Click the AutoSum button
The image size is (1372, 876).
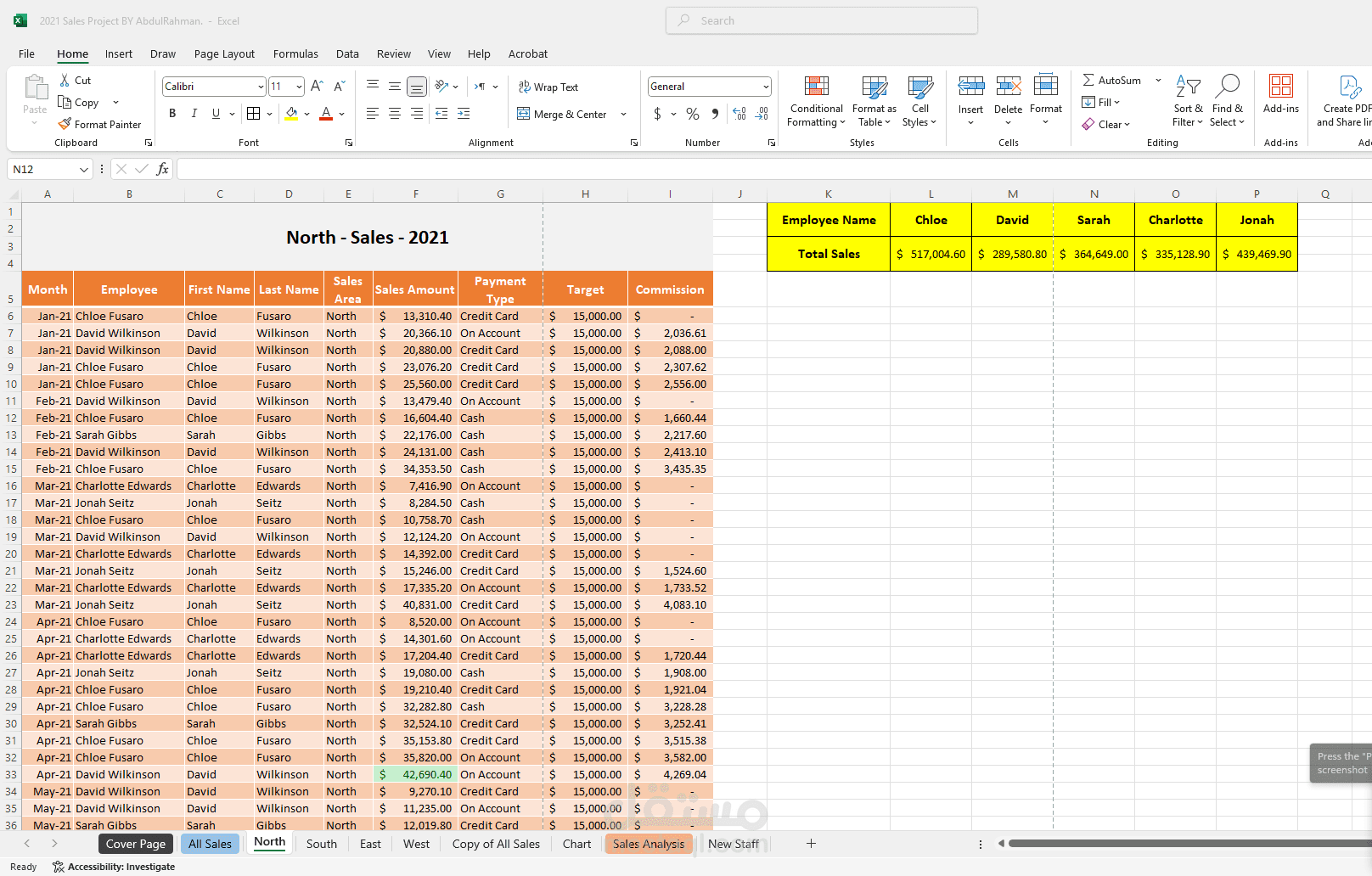click(1111, 80)
